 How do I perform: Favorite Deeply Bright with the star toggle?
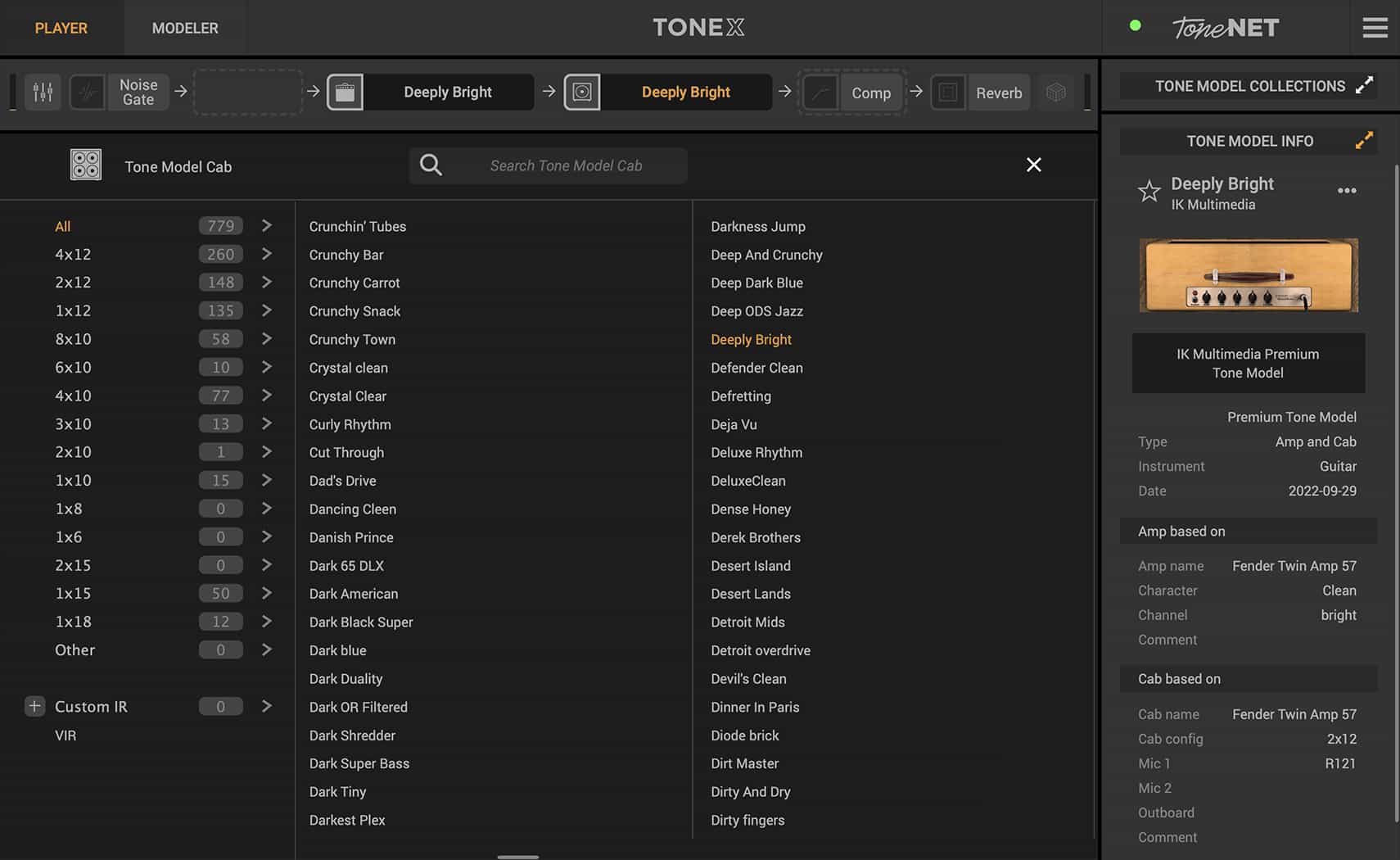click(1149, 192)
